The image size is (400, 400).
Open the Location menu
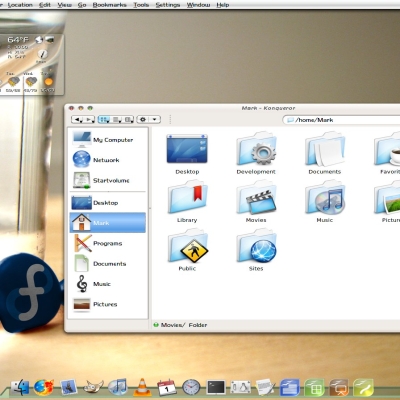[20, 5]
